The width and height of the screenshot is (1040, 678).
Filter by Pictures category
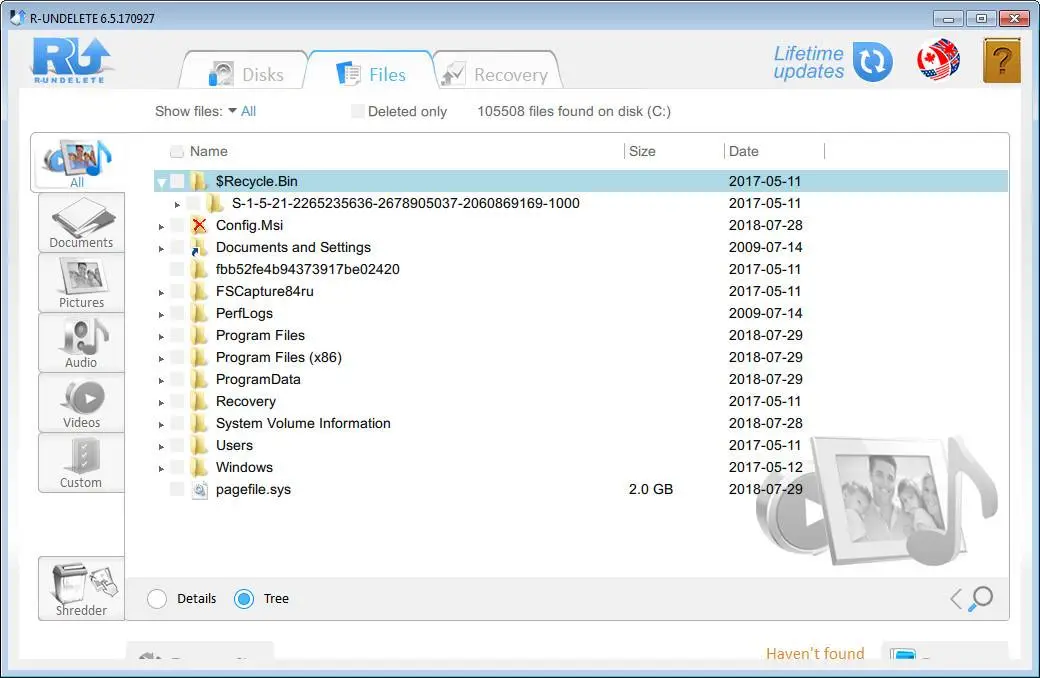click(82, 283)
